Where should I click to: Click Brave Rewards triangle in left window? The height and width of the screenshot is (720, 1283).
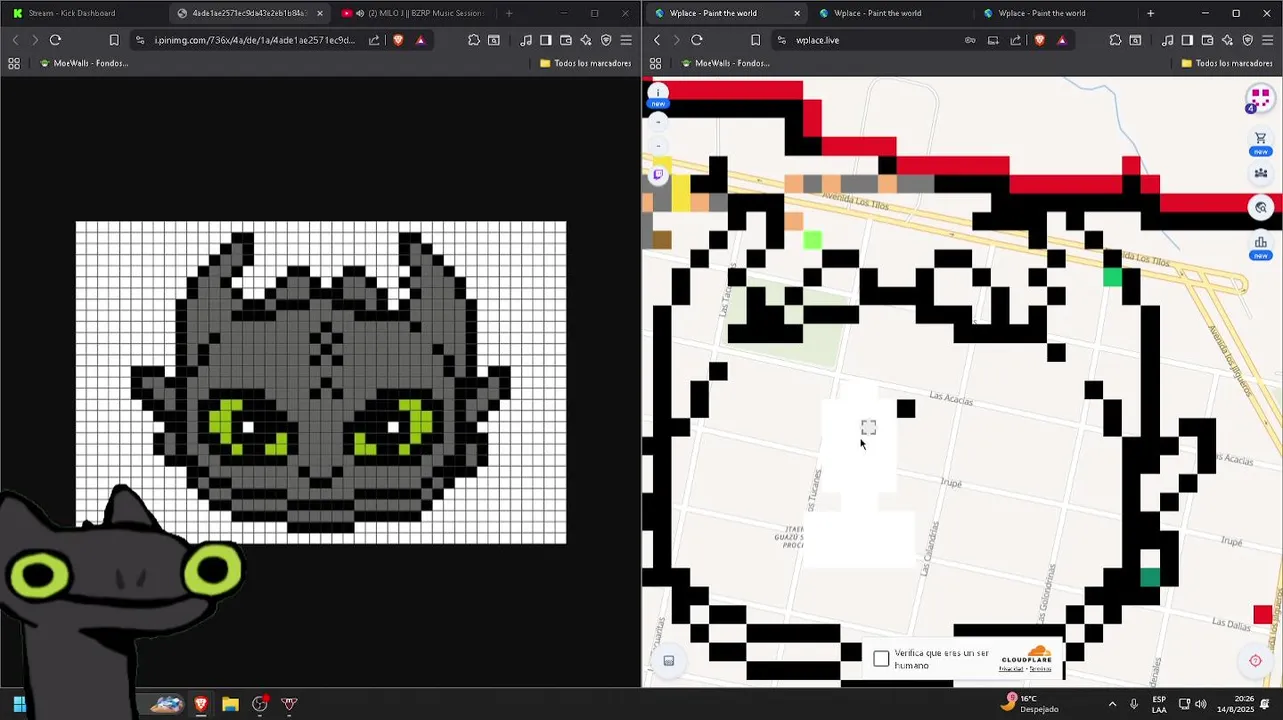(x=420, y=40)
